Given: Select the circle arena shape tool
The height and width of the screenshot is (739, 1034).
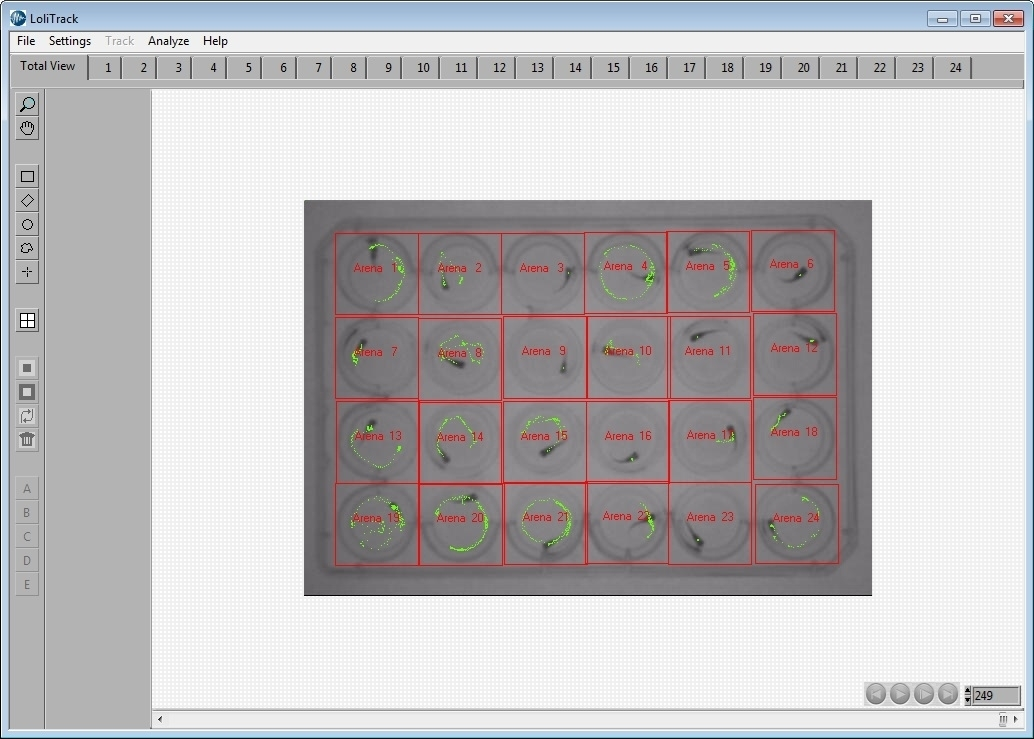Looking at the screenshot, I should coord(27,225).
